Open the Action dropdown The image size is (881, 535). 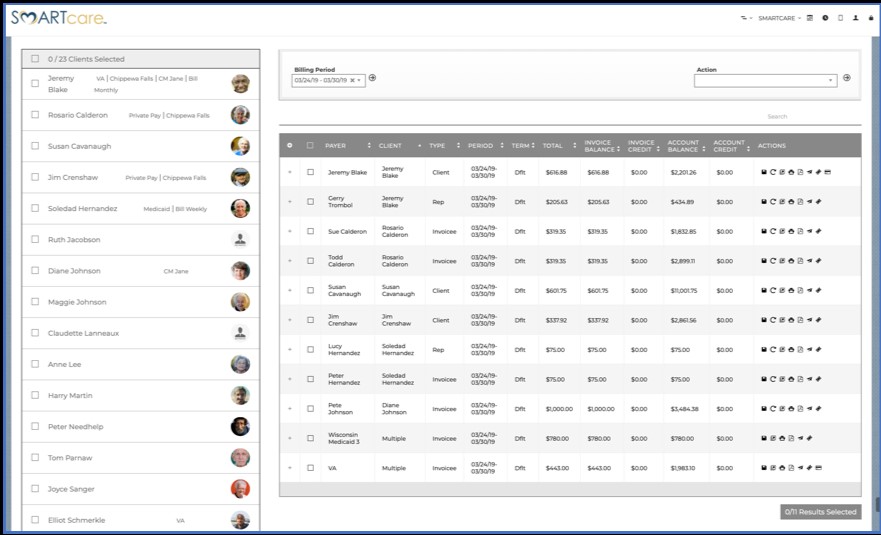tap(765, 80)
